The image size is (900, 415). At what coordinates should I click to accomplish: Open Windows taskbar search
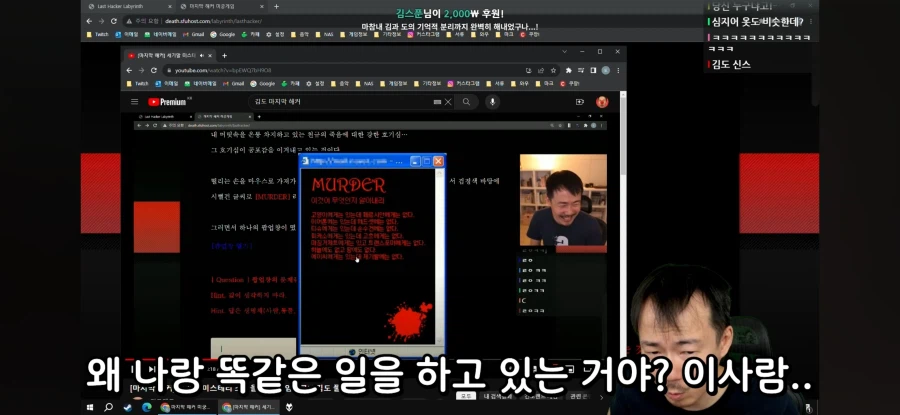[x=108, y=407]
